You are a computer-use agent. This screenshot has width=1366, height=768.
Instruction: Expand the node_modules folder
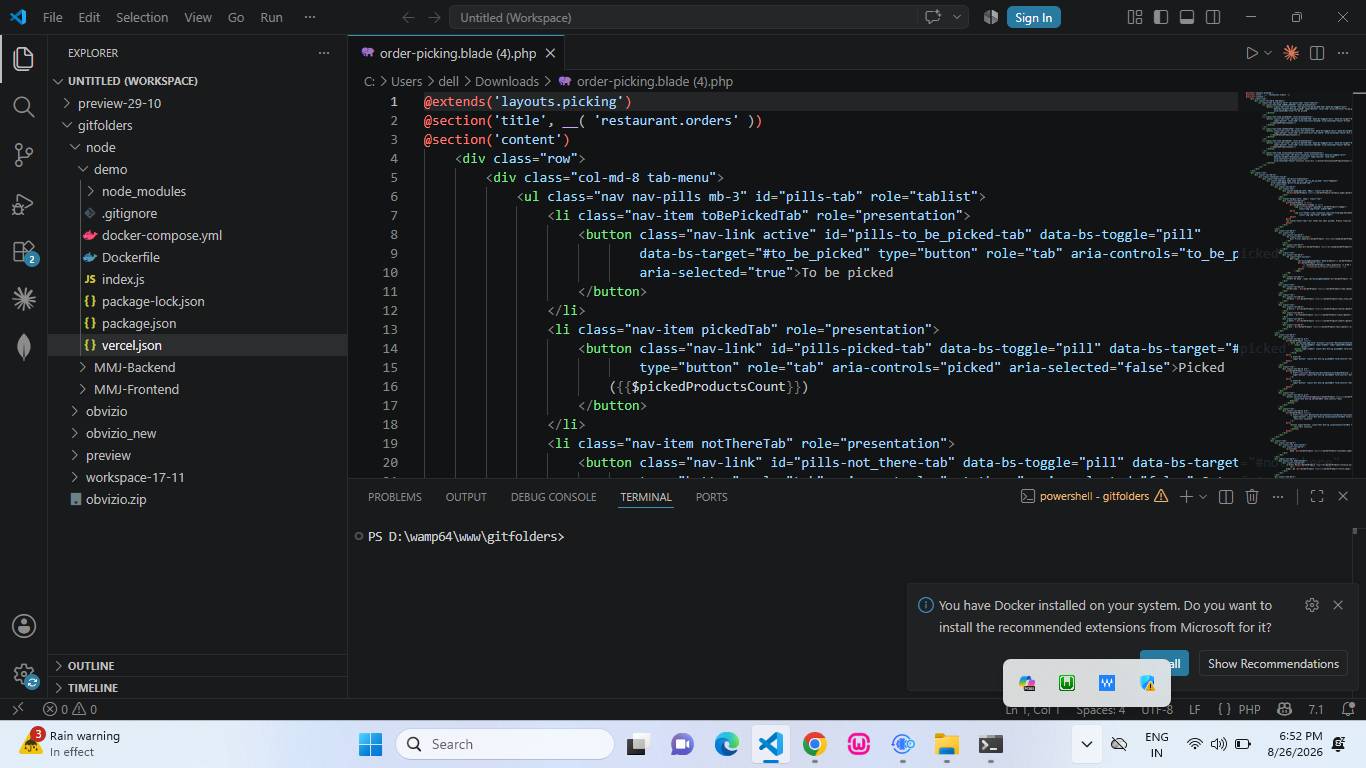coord(144,191)
